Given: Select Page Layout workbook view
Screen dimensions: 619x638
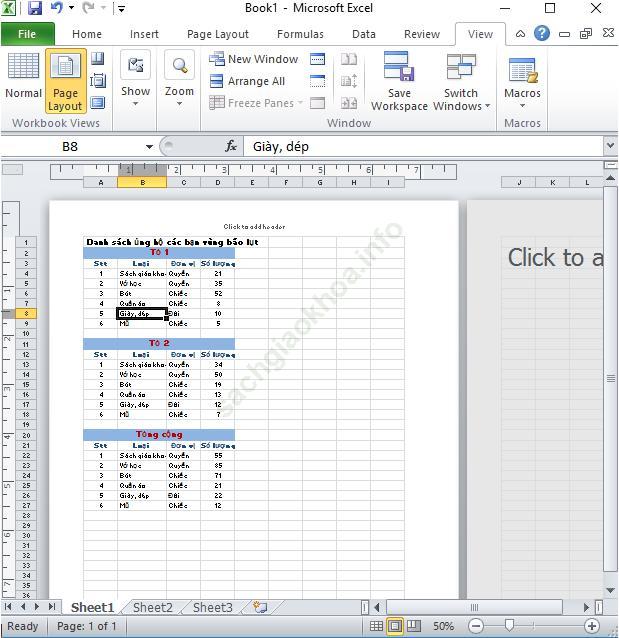Looking at the screenshot, I should pyautogui.click(x=66, y=81).
